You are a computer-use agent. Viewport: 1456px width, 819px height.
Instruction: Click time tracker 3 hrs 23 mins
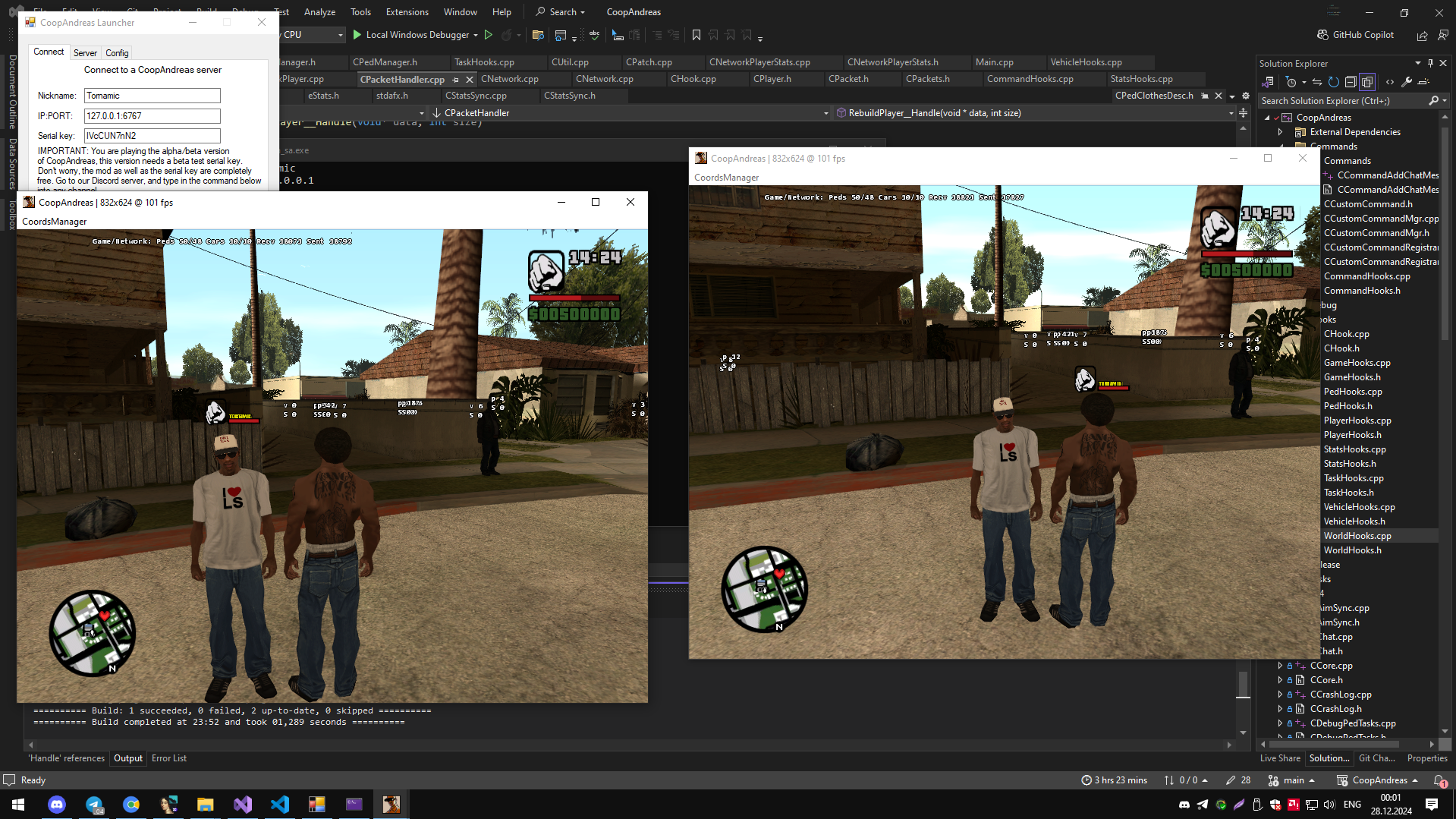[1114, 780]
